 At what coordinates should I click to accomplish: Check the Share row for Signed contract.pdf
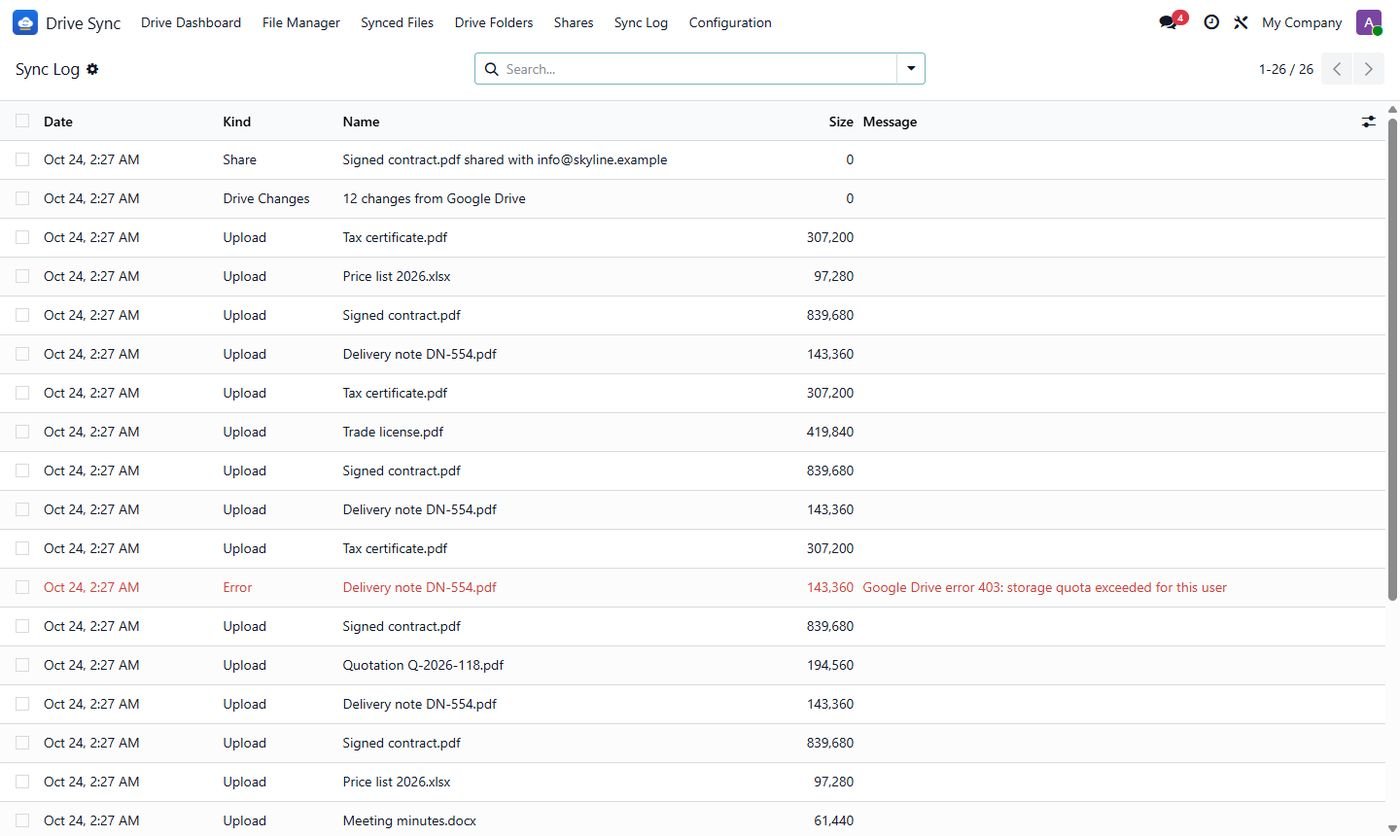click(x=22, y=159)
